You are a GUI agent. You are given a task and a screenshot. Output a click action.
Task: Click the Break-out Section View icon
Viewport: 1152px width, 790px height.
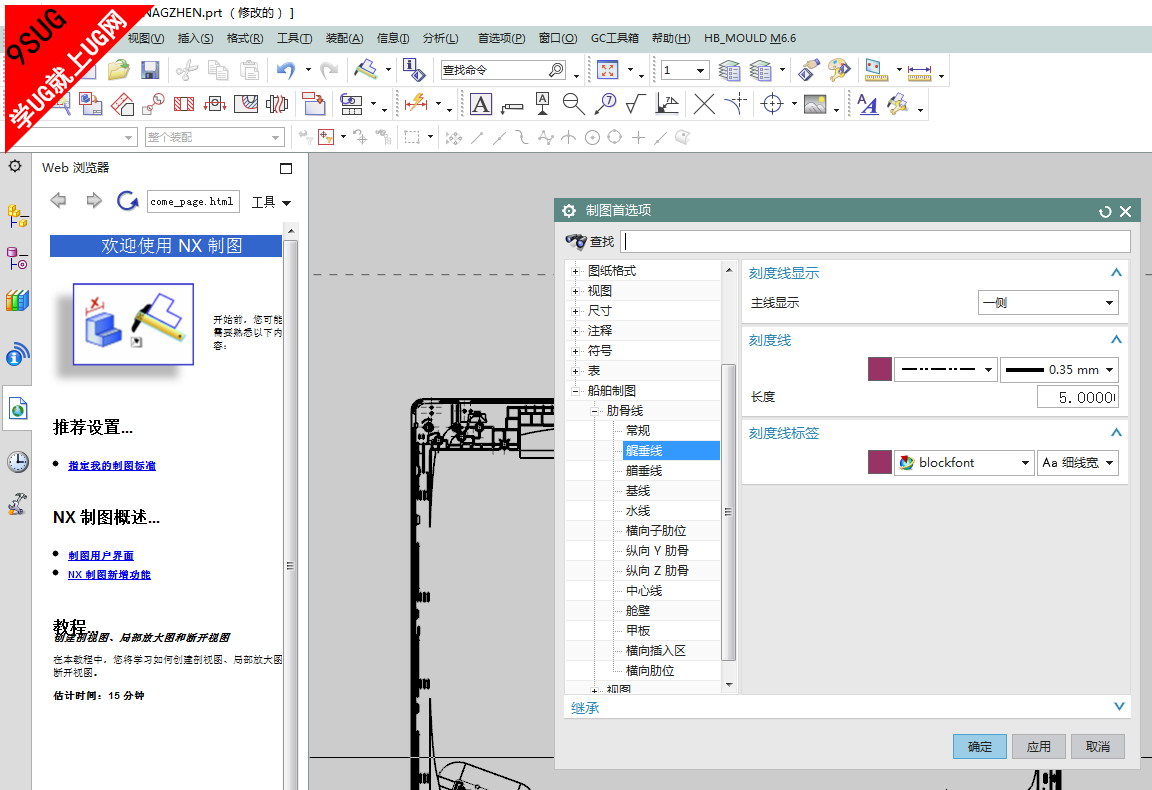(246, 104)
